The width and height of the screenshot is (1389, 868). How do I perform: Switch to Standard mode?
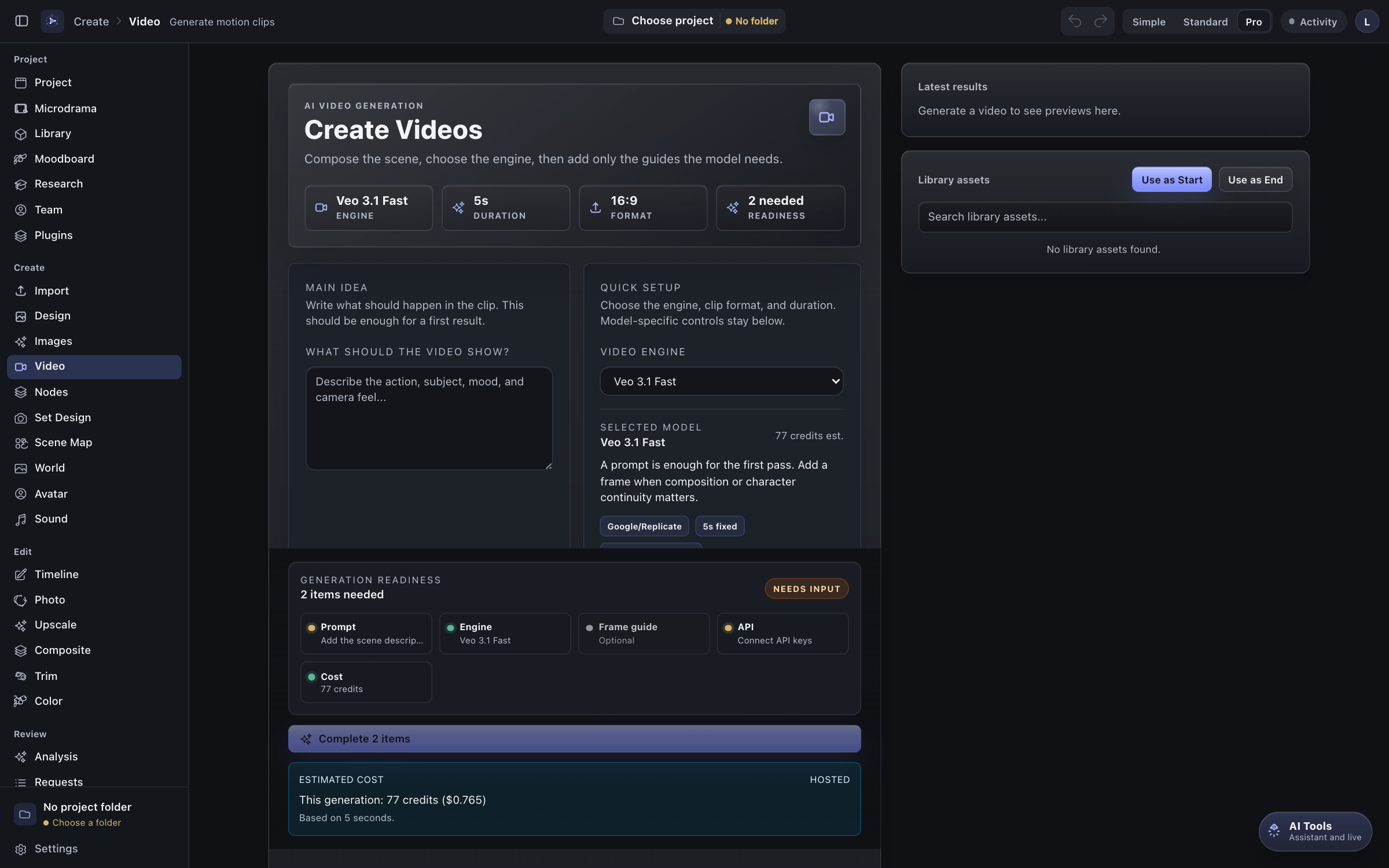1205,21
